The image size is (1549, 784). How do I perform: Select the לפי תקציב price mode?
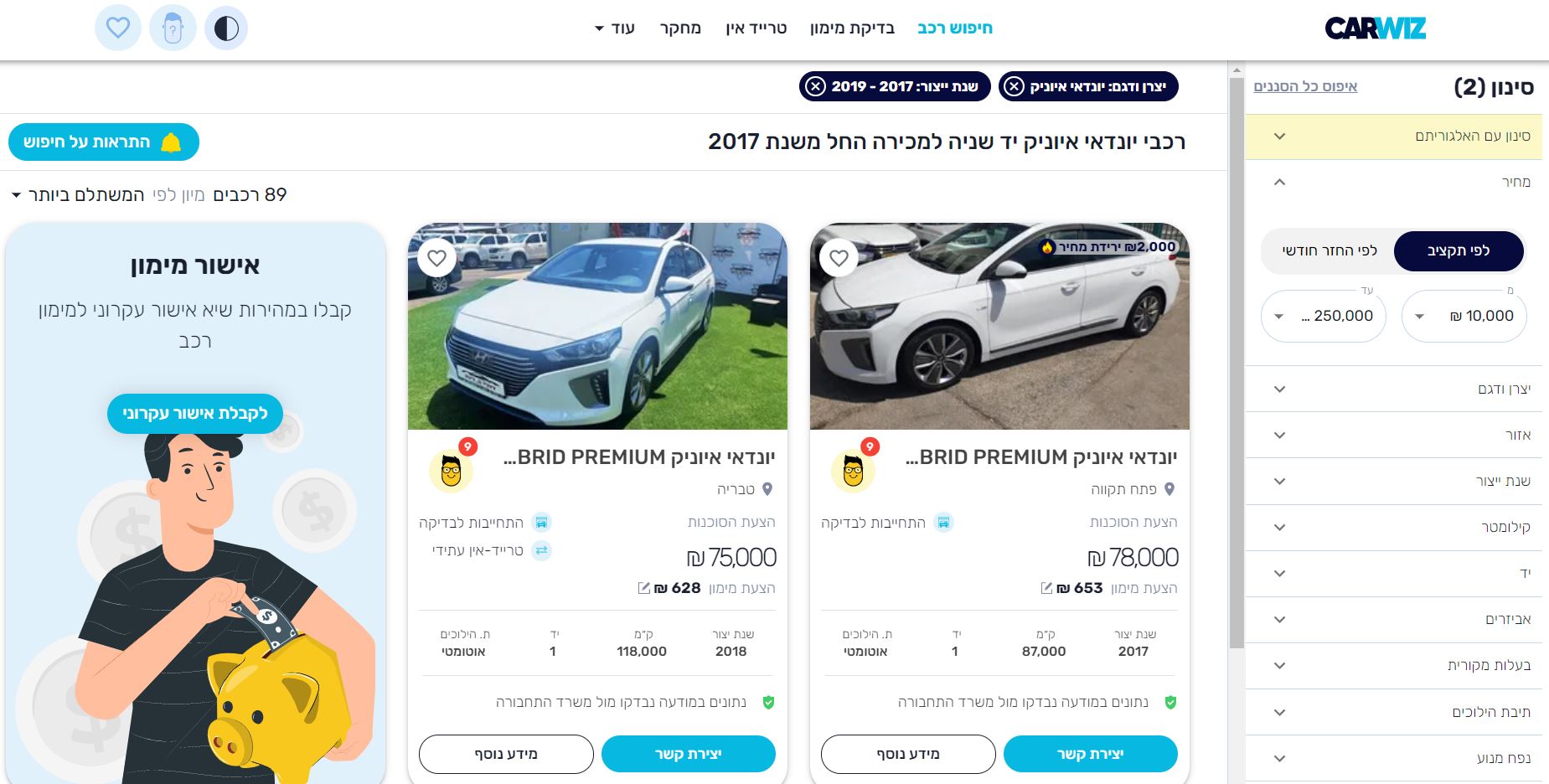click(1459, 250)
